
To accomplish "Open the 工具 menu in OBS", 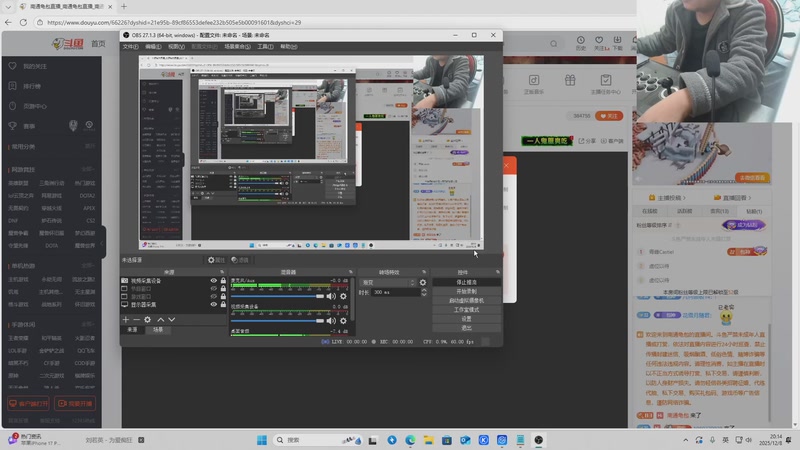I will (265, 47).
